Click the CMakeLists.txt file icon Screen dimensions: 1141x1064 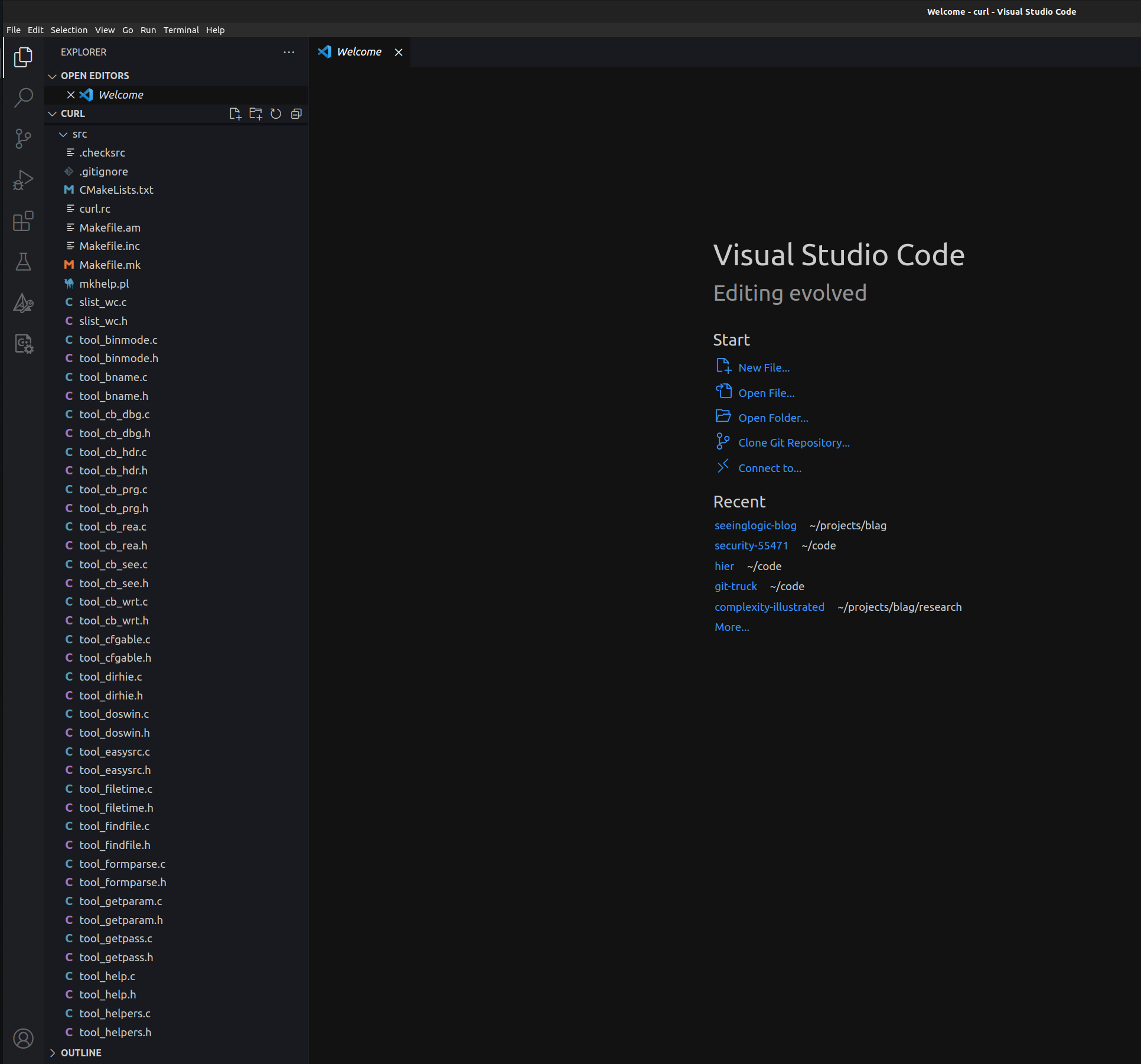point(69,190)
